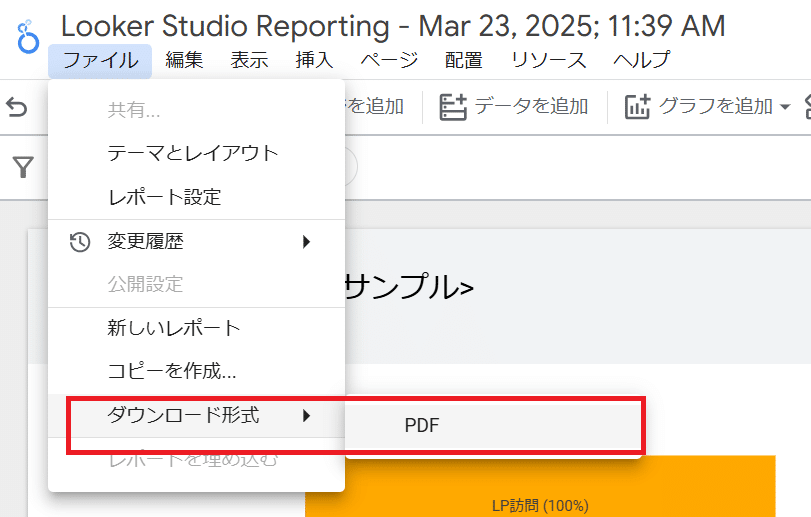Image resolution: width=811 pixels, height=517 pixels.
Task: Open the ページ menu
Action: click(389, 60)
